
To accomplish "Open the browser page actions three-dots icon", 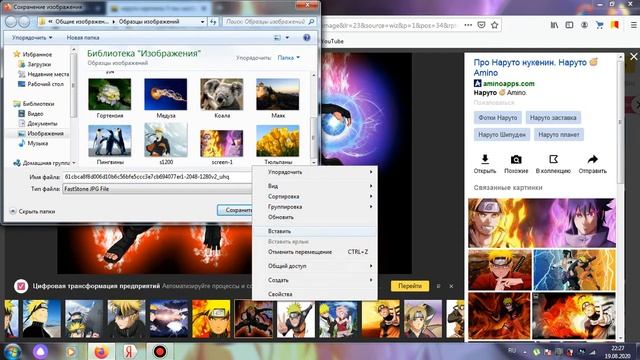I will pos(468,25).
